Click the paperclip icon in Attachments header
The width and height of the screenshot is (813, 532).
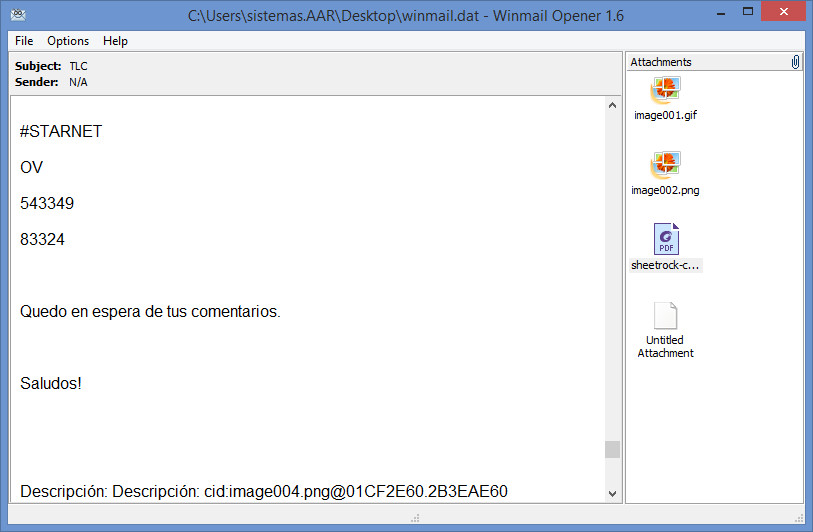click(795, 62)
